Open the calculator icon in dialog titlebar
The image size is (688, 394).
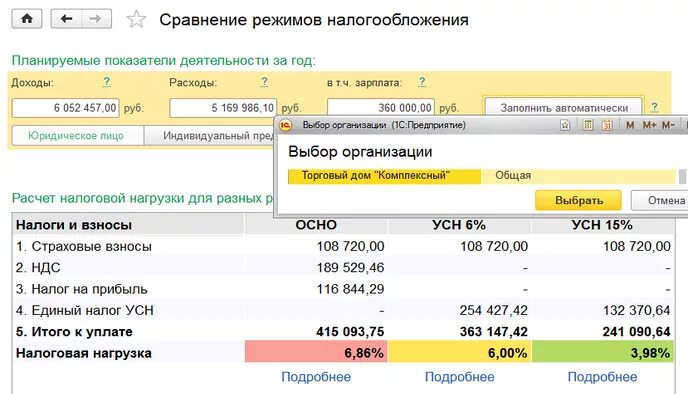tap(588, 125)
